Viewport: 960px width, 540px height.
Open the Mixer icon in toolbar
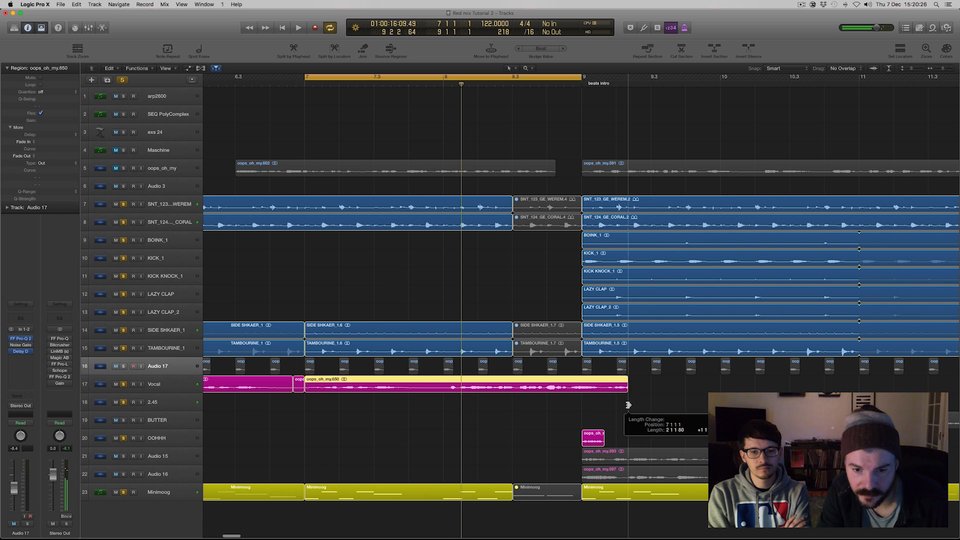(x=89, y=28)
